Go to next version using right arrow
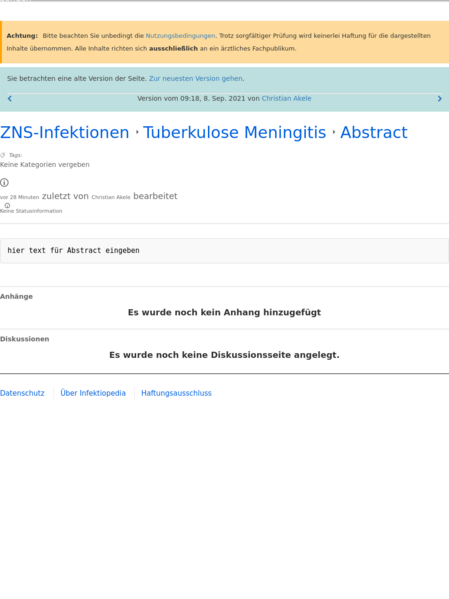 [x=439, y=99]
